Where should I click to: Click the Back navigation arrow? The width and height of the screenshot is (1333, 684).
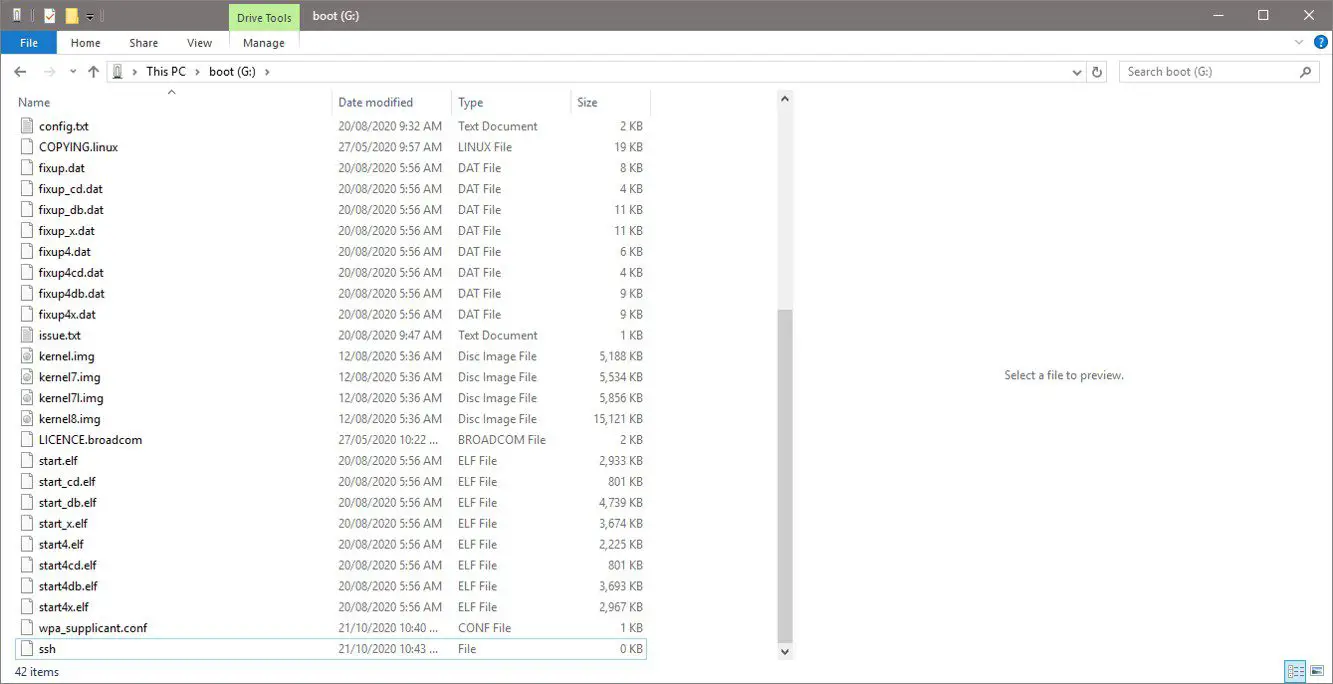pos(20,72)
